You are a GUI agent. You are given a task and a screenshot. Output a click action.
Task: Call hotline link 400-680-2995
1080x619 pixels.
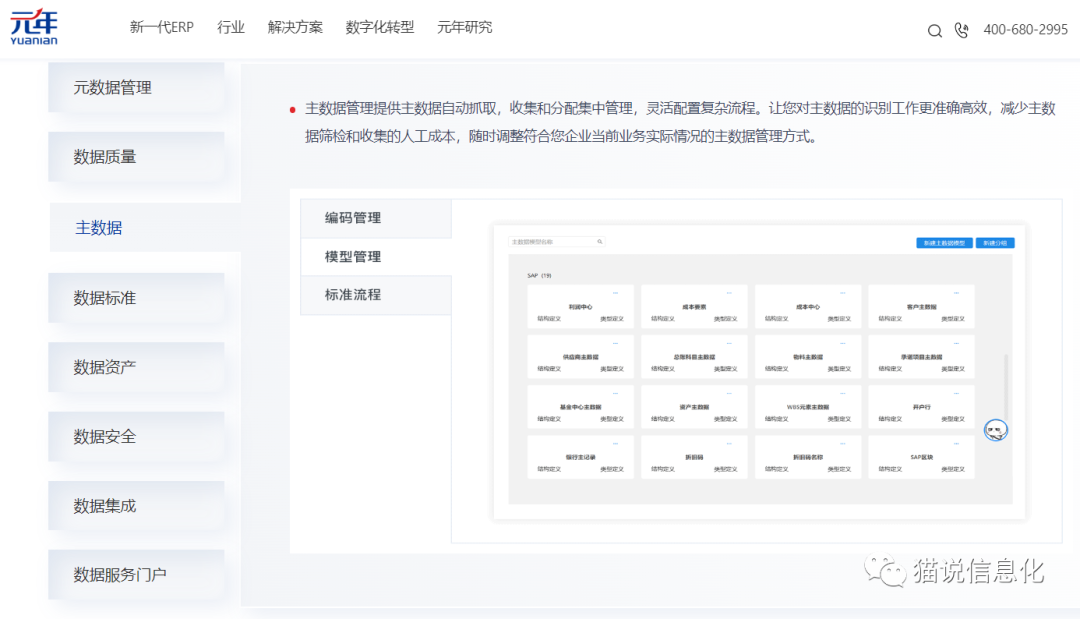pyautogui.click(x=1025, y=30)
